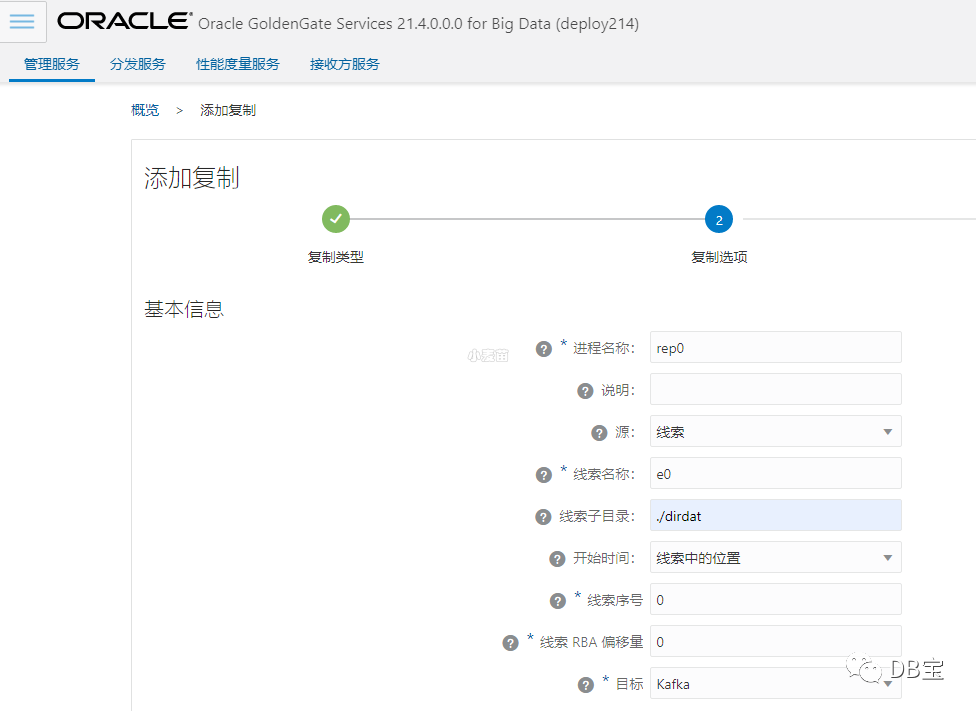Switch to the 性能度量服务 tab
976x711 pixels.
(238, 64)
